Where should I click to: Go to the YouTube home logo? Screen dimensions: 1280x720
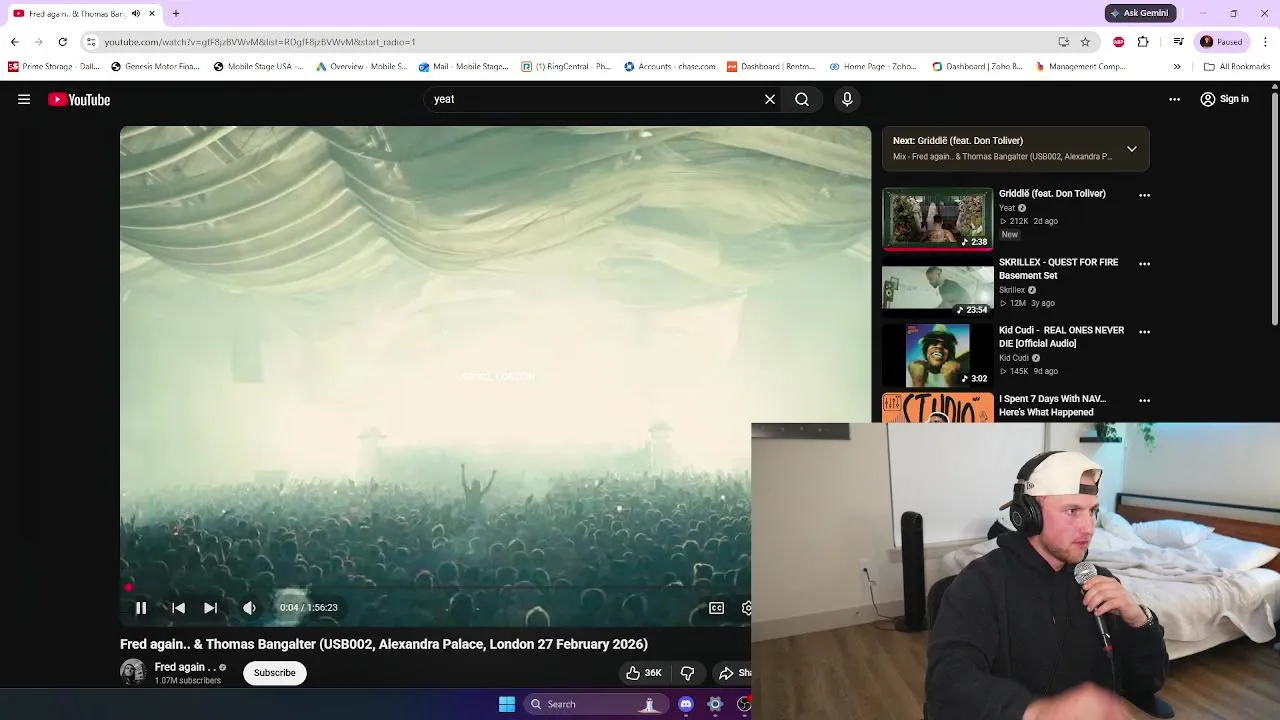79,99
